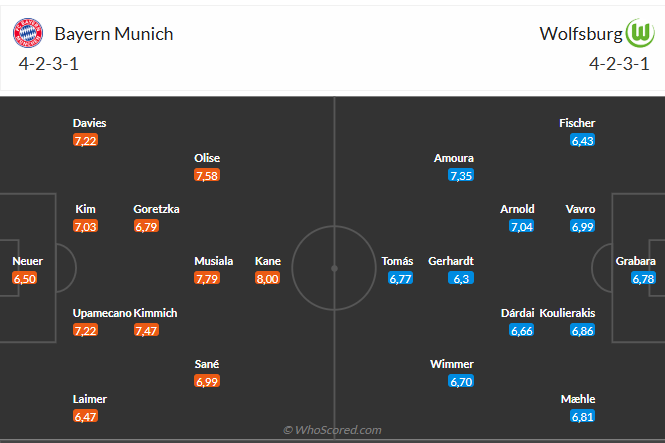665x443 pixels.
Task: Select player Koulierakis
Action: [567, 313]
